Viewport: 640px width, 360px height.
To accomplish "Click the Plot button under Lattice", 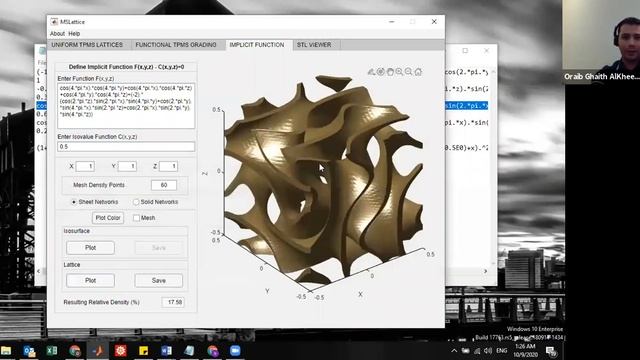I will (91, 280).
